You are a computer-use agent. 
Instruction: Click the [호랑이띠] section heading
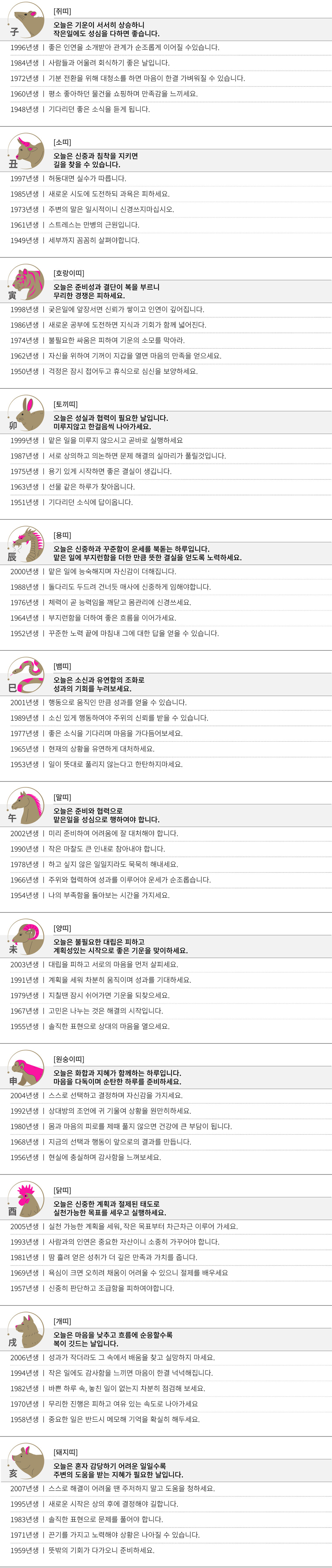[69, 273]
